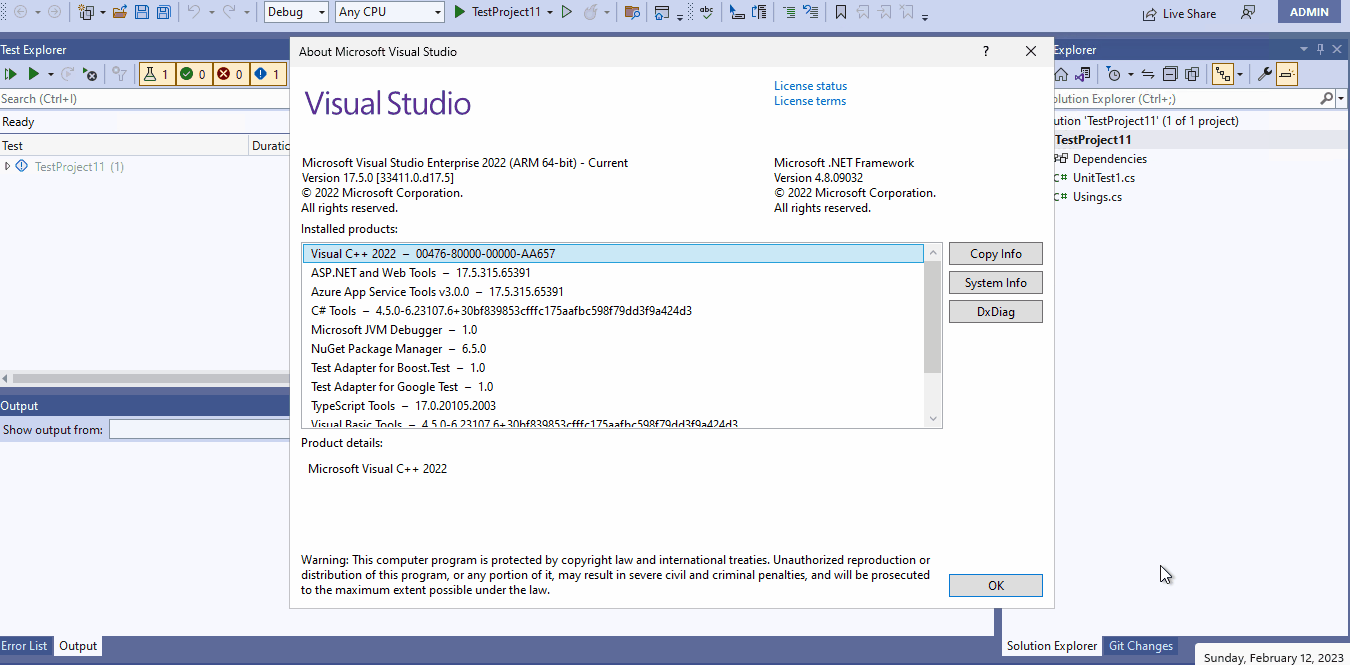Click the Undo icon on the toolbar
This screenshot has height=665, width=1350.
point(192,12)
